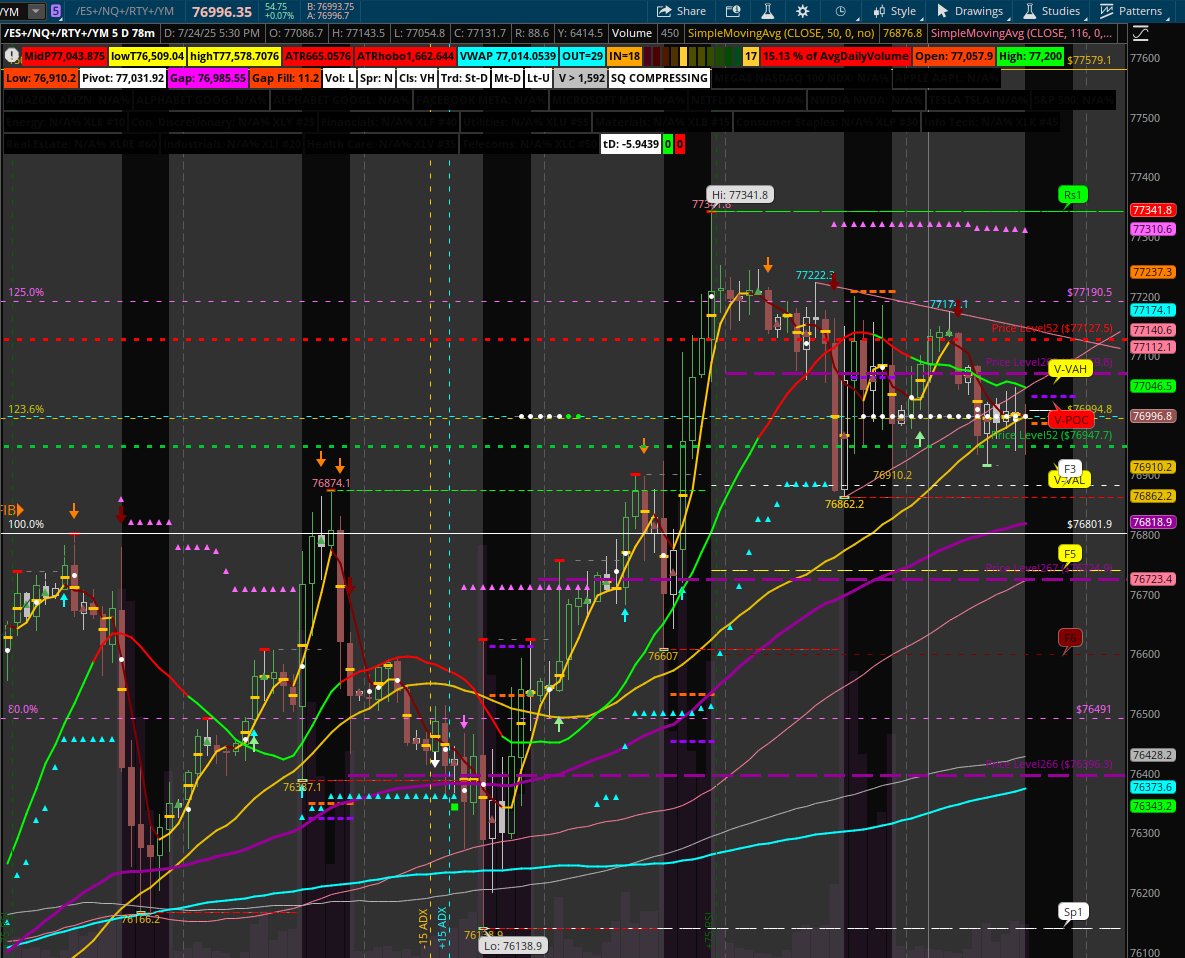Click the price axis scale icon
Viewport: 1185px width, 958px height.
pos(1140,33)
